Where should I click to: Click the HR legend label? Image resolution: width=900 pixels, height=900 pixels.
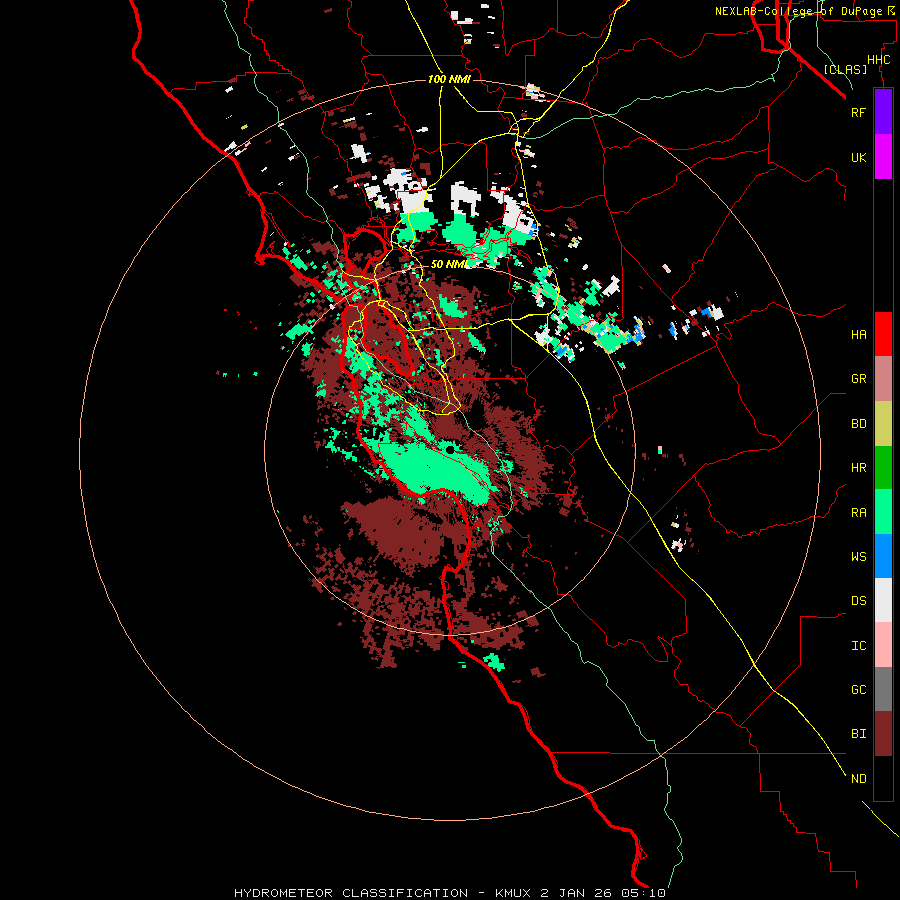click(x=858, y=468)
